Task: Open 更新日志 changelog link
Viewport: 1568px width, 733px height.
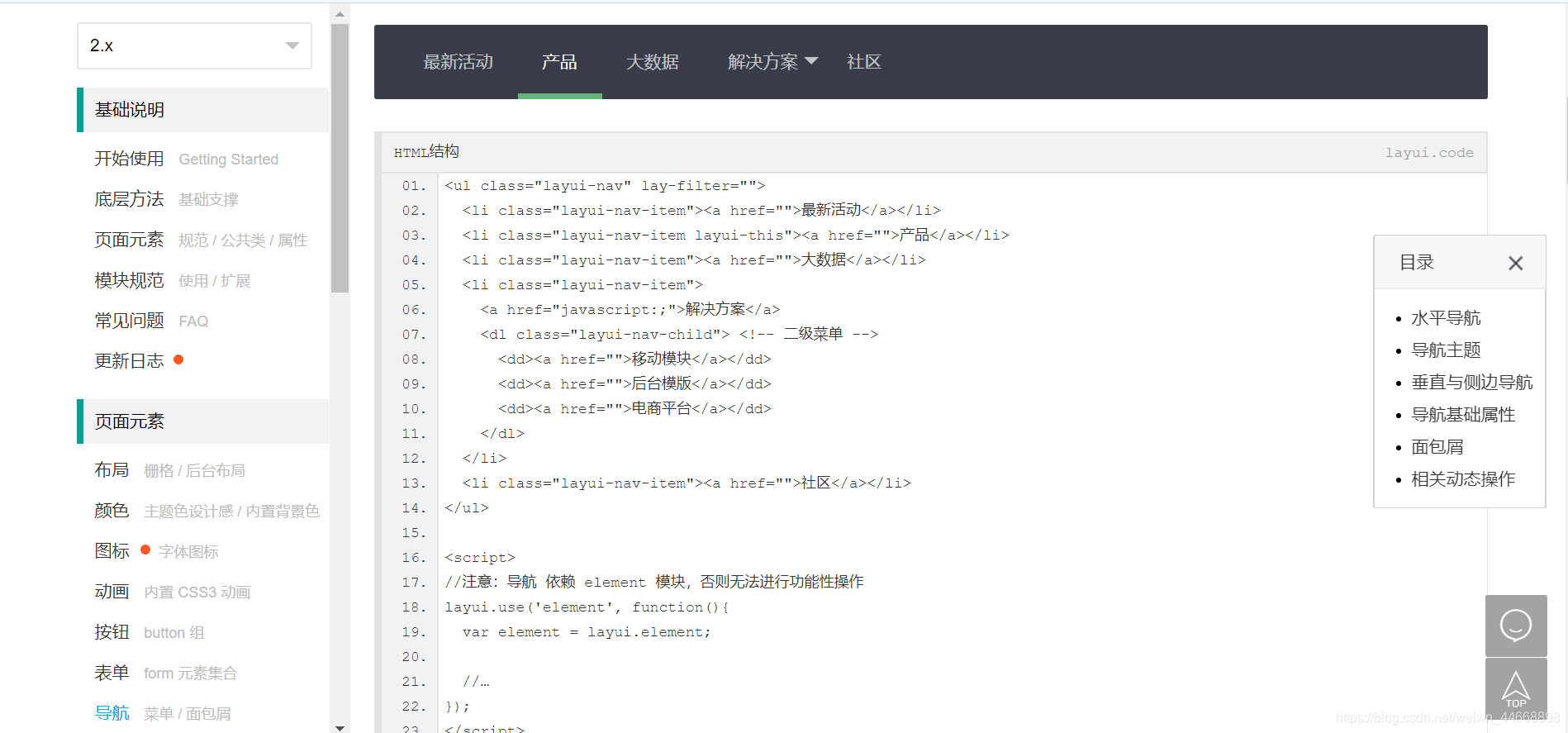Action: click(130, 360)
